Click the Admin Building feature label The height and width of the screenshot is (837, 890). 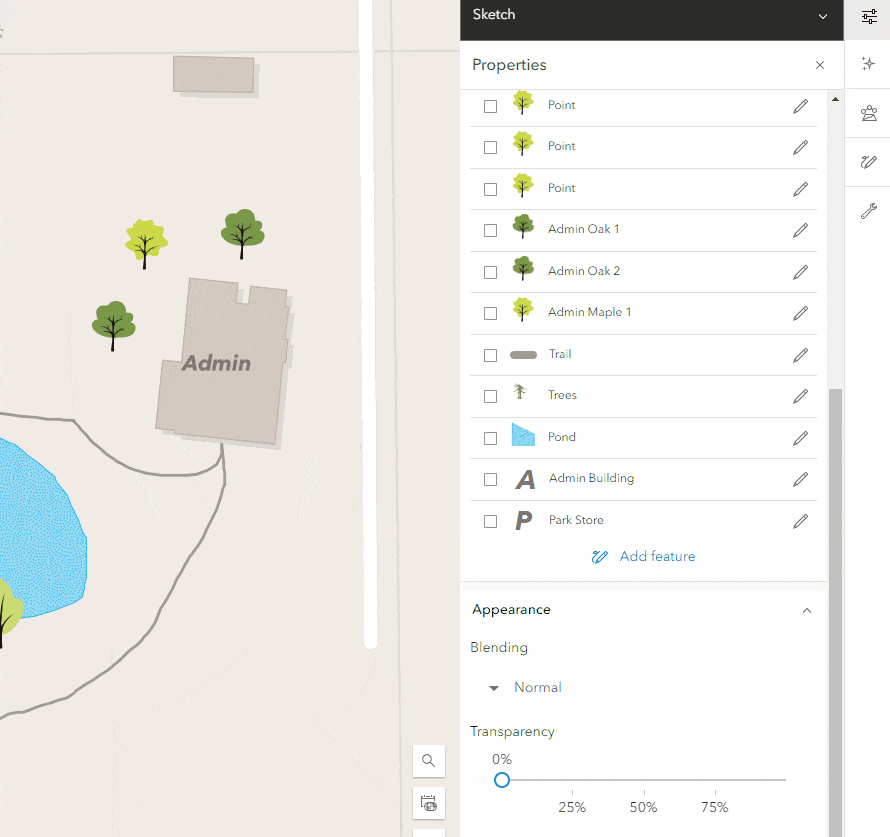[590, 478]
